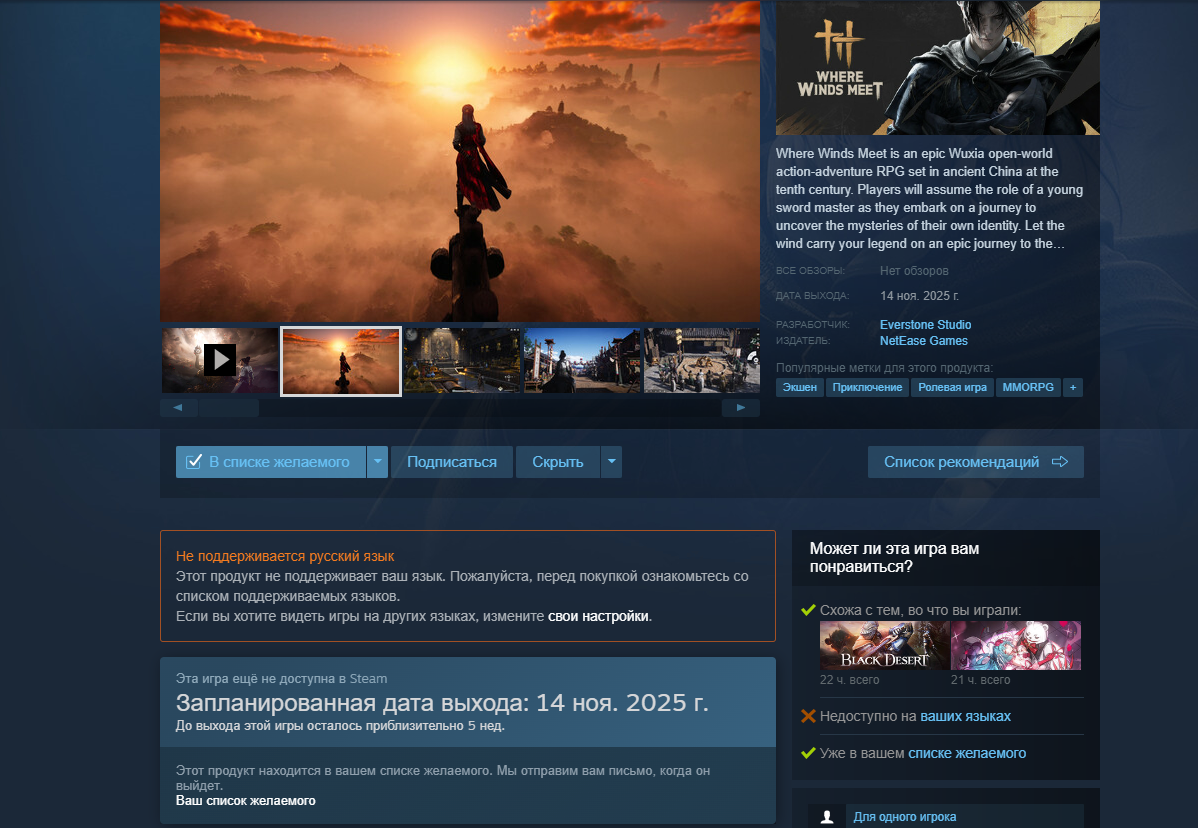The image size is (1198, 828).
Task: Click the '21 ч. всего' playtime text
Action: [x=980, y=680]
